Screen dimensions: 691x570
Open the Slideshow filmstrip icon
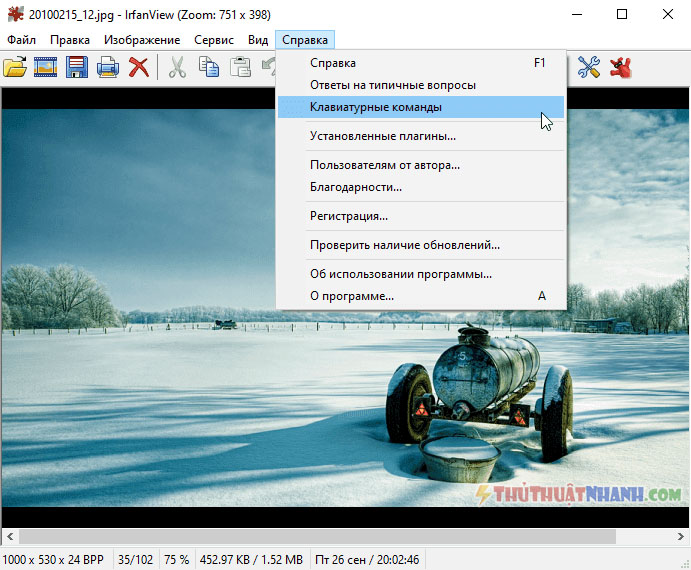[45, 67]
